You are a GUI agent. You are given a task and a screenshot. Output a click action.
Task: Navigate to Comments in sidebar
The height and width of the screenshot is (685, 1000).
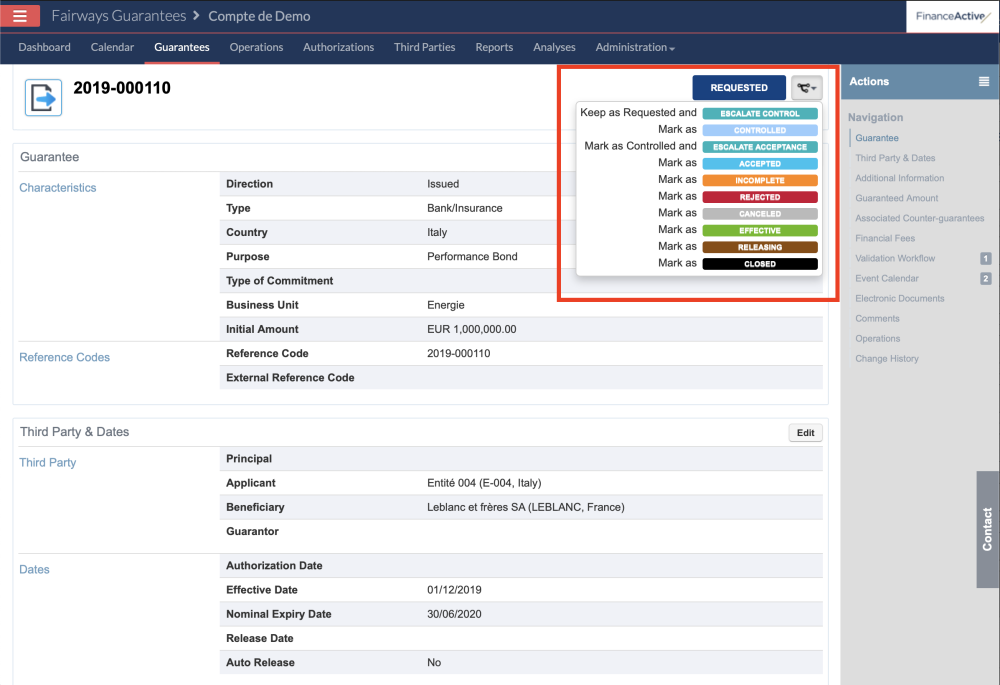[x=878, y=319]
